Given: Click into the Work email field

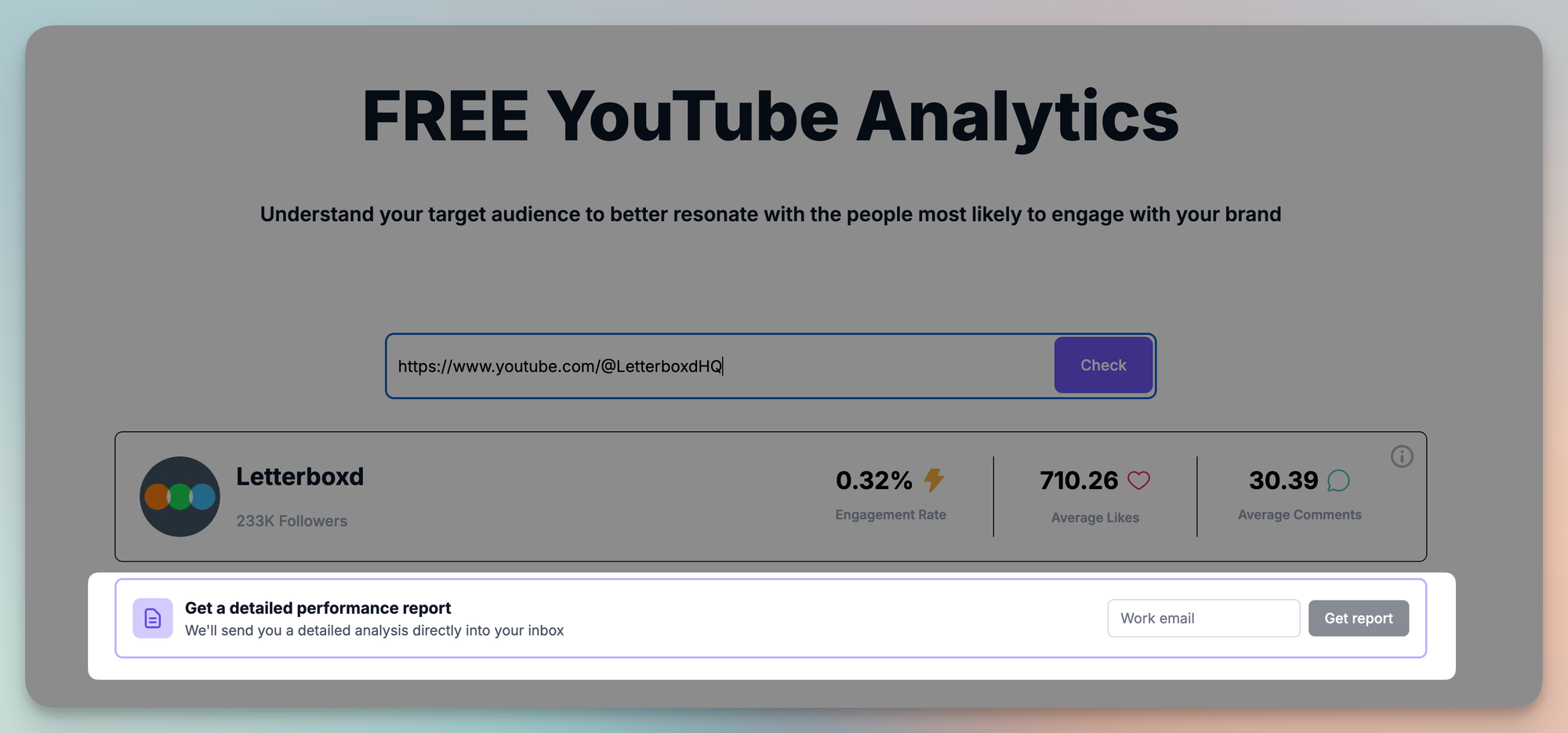Looking at the screenshot, I should [1203, 619].
